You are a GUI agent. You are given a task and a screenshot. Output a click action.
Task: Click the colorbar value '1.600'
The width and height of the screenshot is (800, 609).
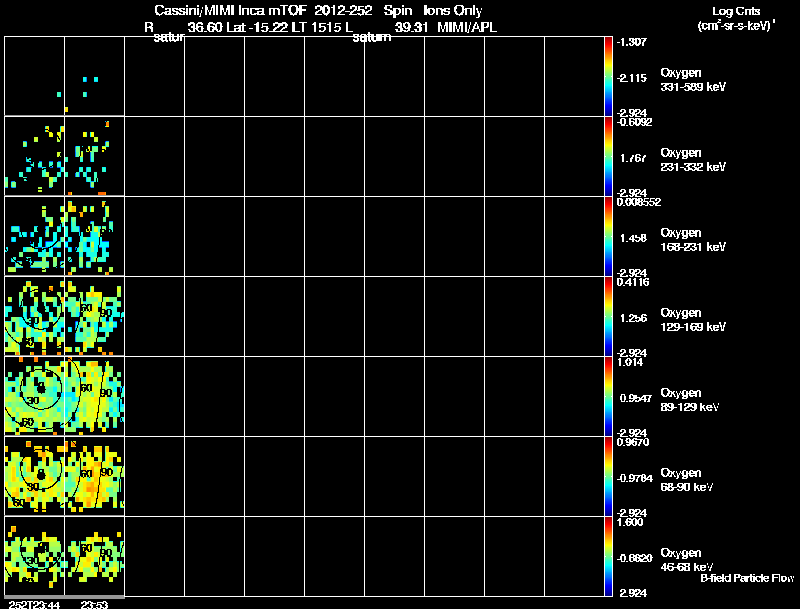click(630, 522)
